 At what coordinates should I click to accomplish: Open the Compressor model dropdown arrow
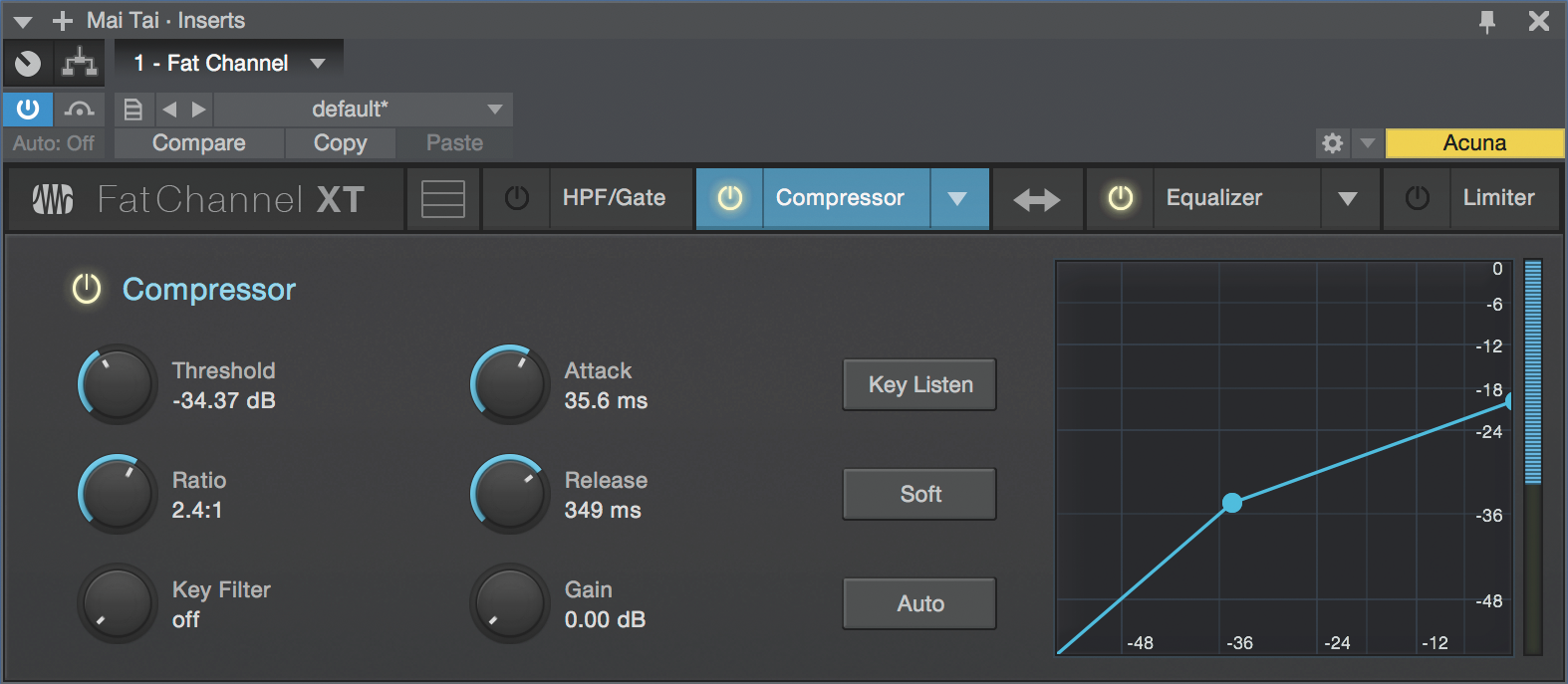[x=958, y=198]
